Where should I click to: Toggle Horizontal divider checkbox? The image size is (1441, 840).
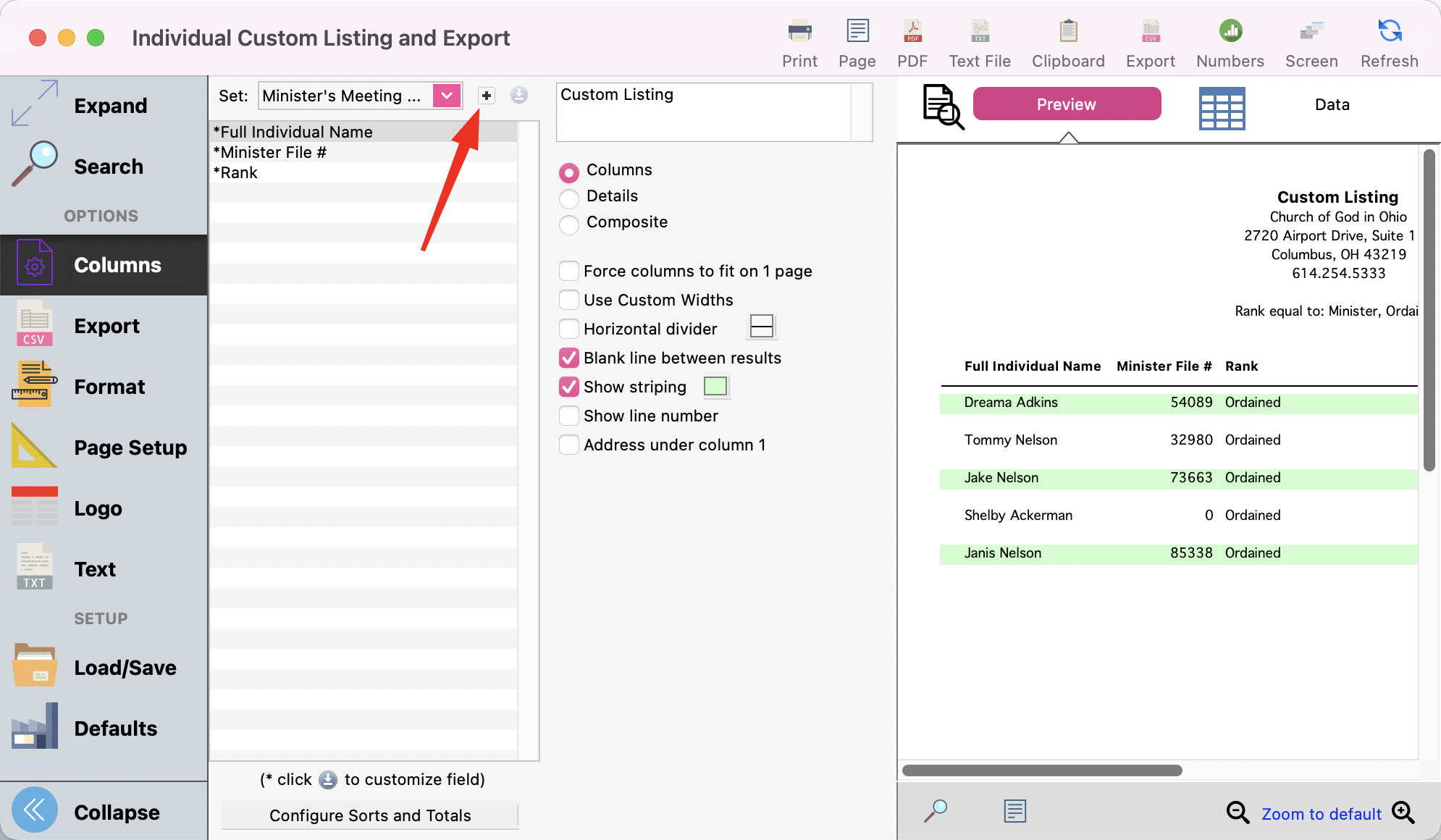point(569,329)
